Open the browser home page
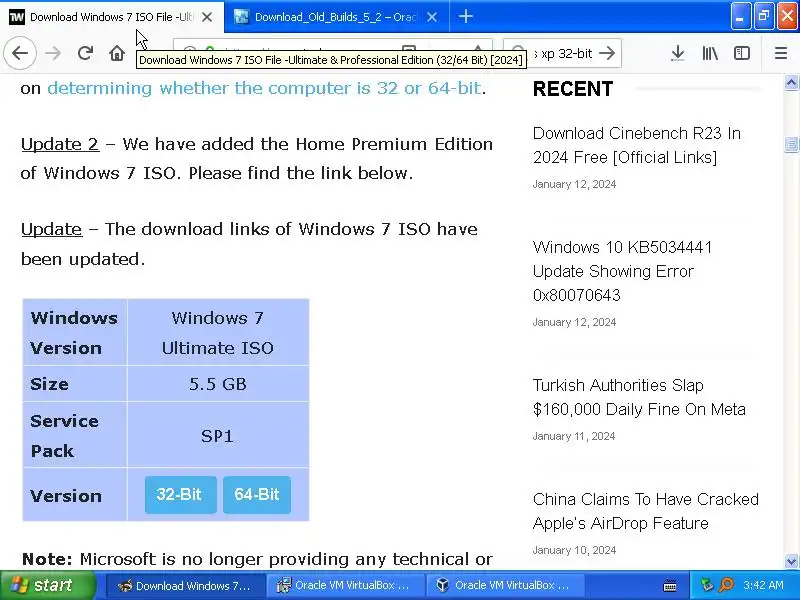The width and height of the screenshot is (800, 600). (x=117, y=53)
